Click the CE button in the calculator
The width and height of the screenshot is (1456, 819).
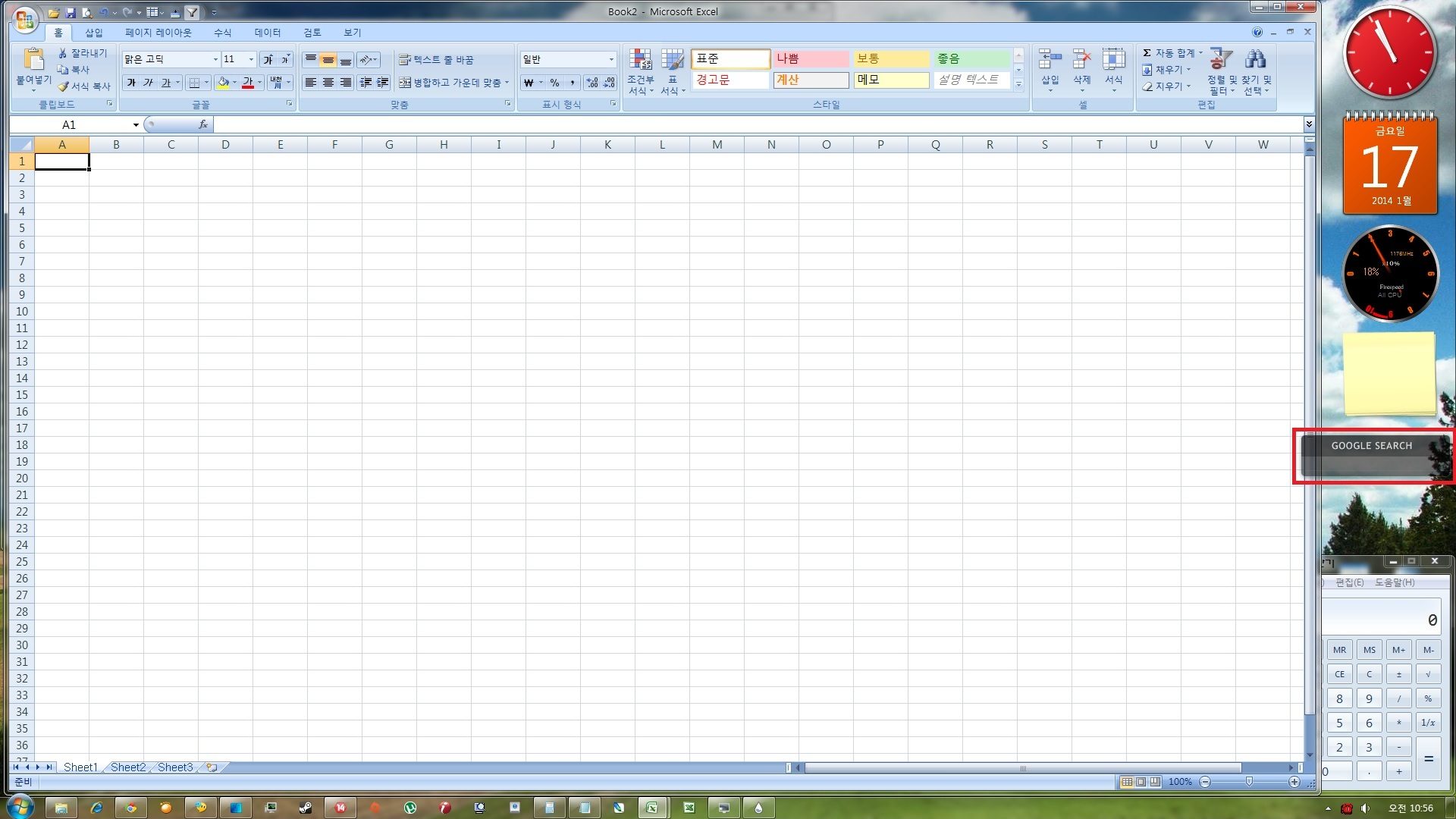(x=1339, y=674)
